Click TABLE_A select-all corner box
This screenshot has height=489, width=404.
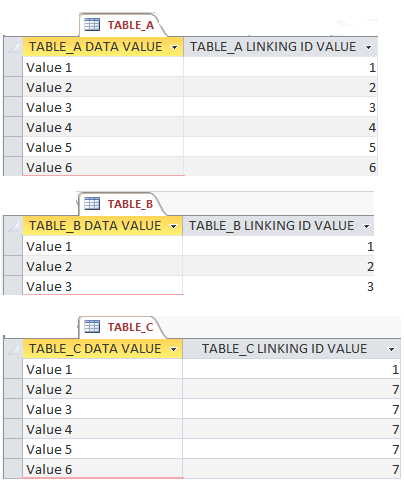(x=13, y=47)
